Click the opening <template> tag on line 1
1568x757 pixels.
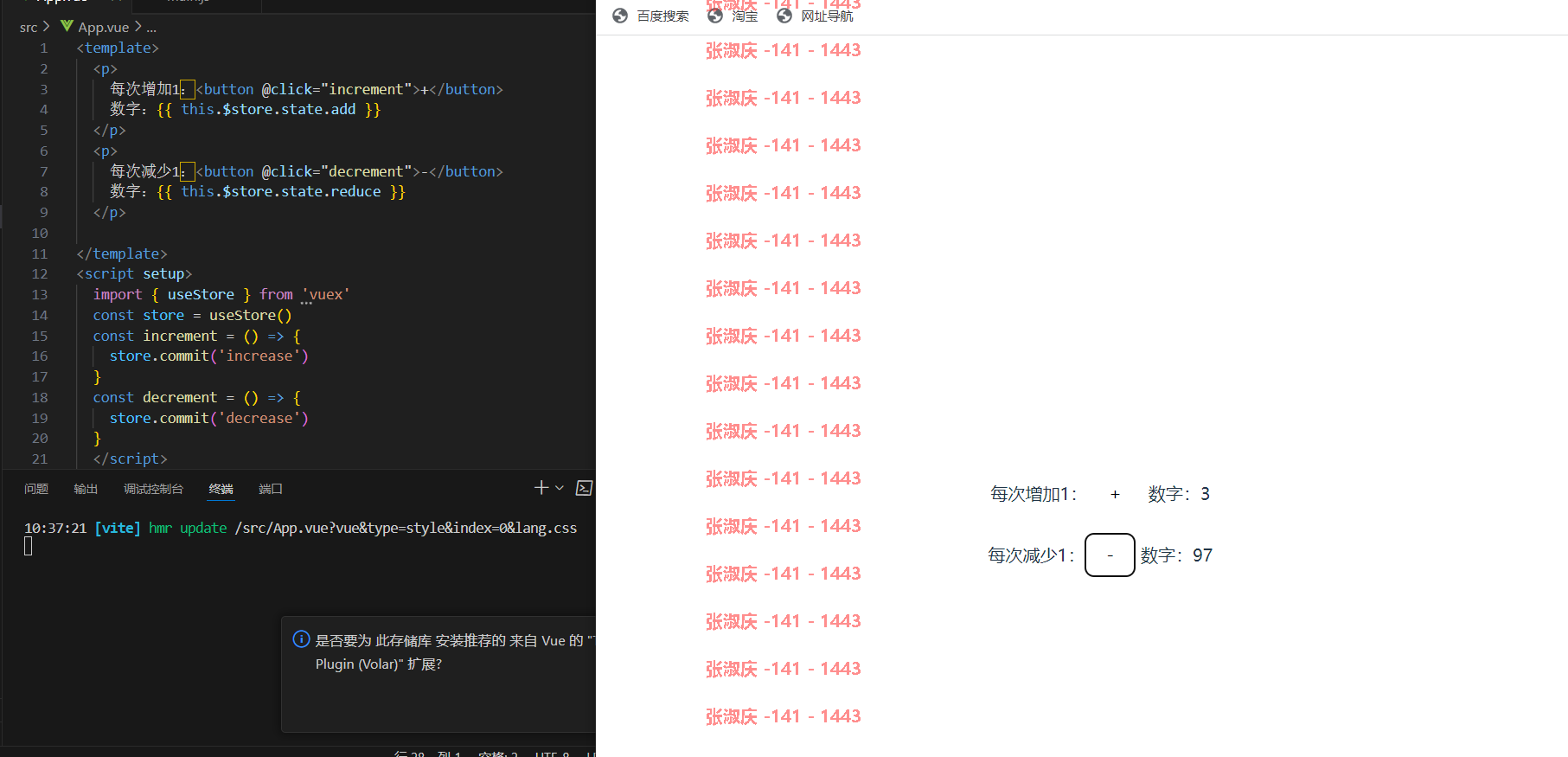tap(118, 48)
